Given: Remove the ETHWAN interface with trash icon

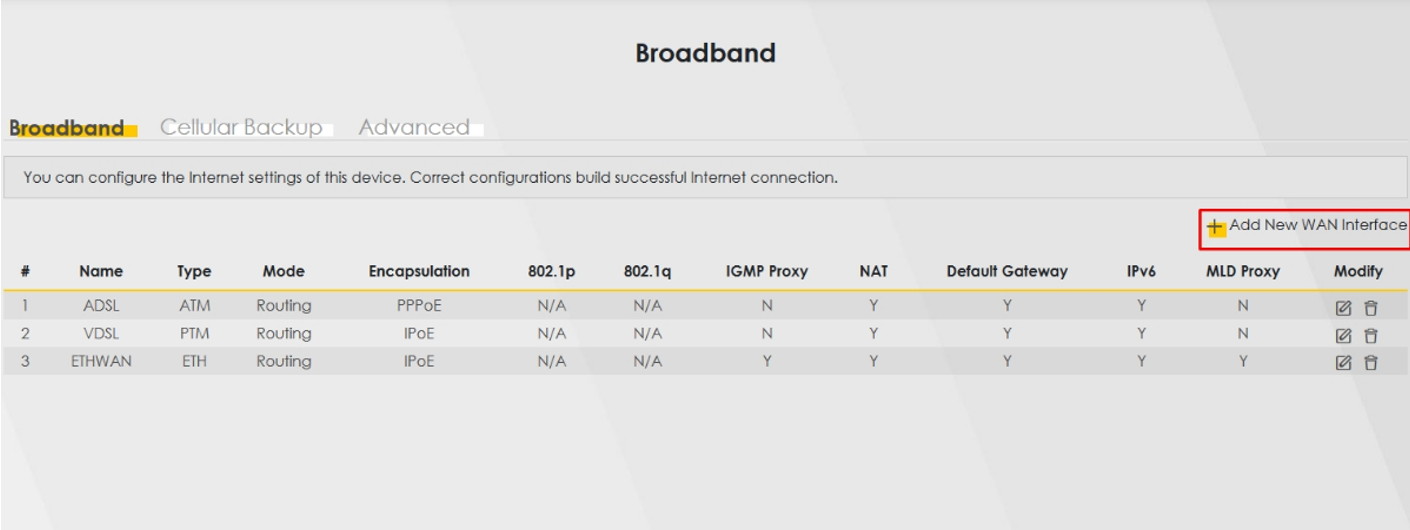Looking at the screenshot, I should click(1371, 362).
